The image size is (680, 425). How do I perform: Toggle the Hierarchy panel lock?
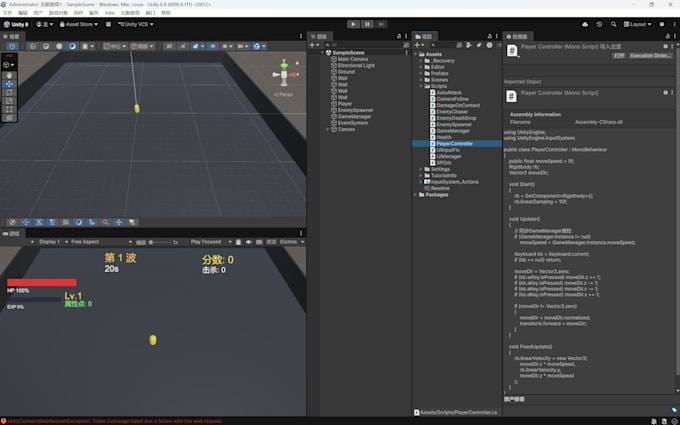[x=399, y=36]
